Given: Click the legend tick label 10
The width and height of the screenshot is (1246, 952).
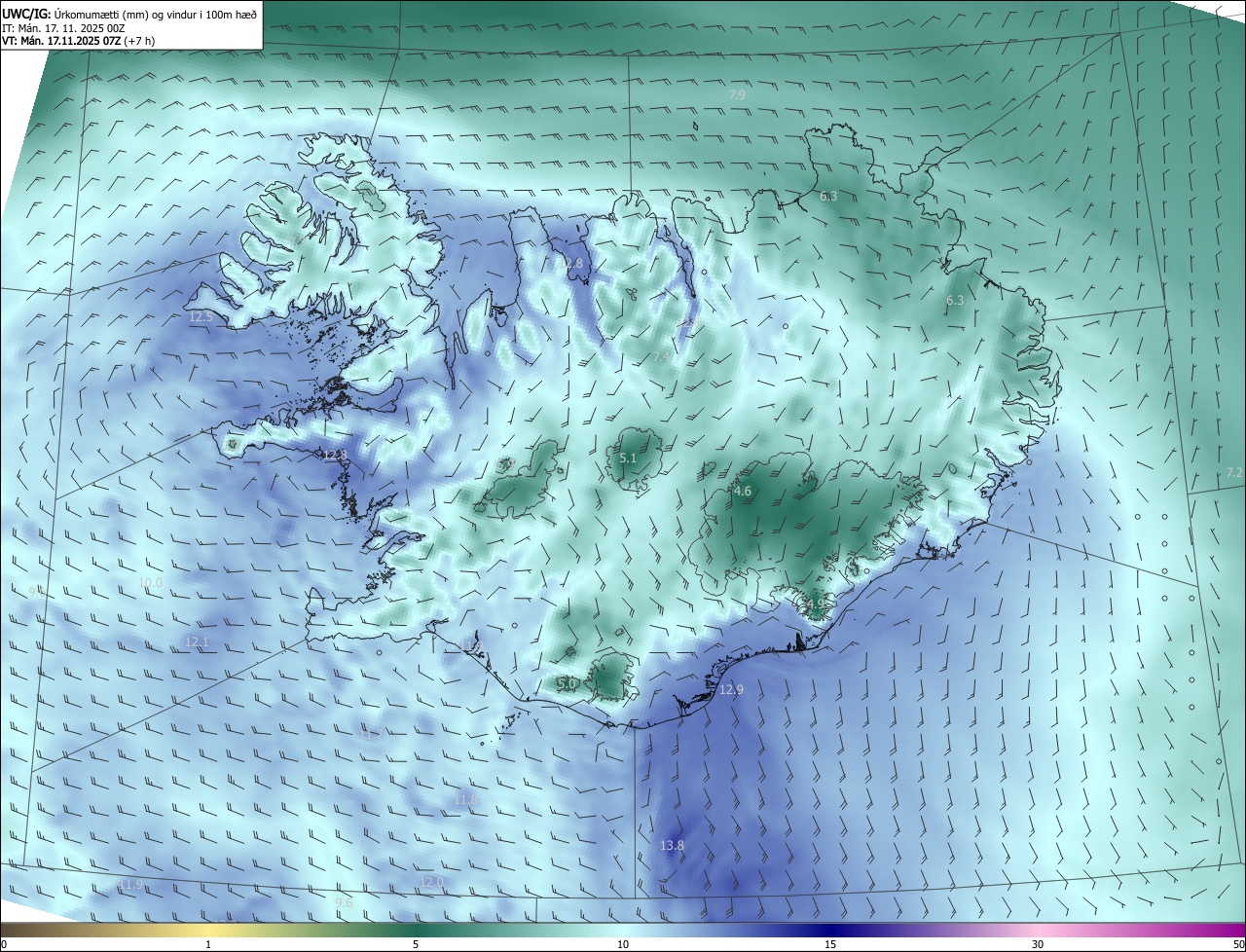Looking at the screenshot, I should click(x=623, y=944).
